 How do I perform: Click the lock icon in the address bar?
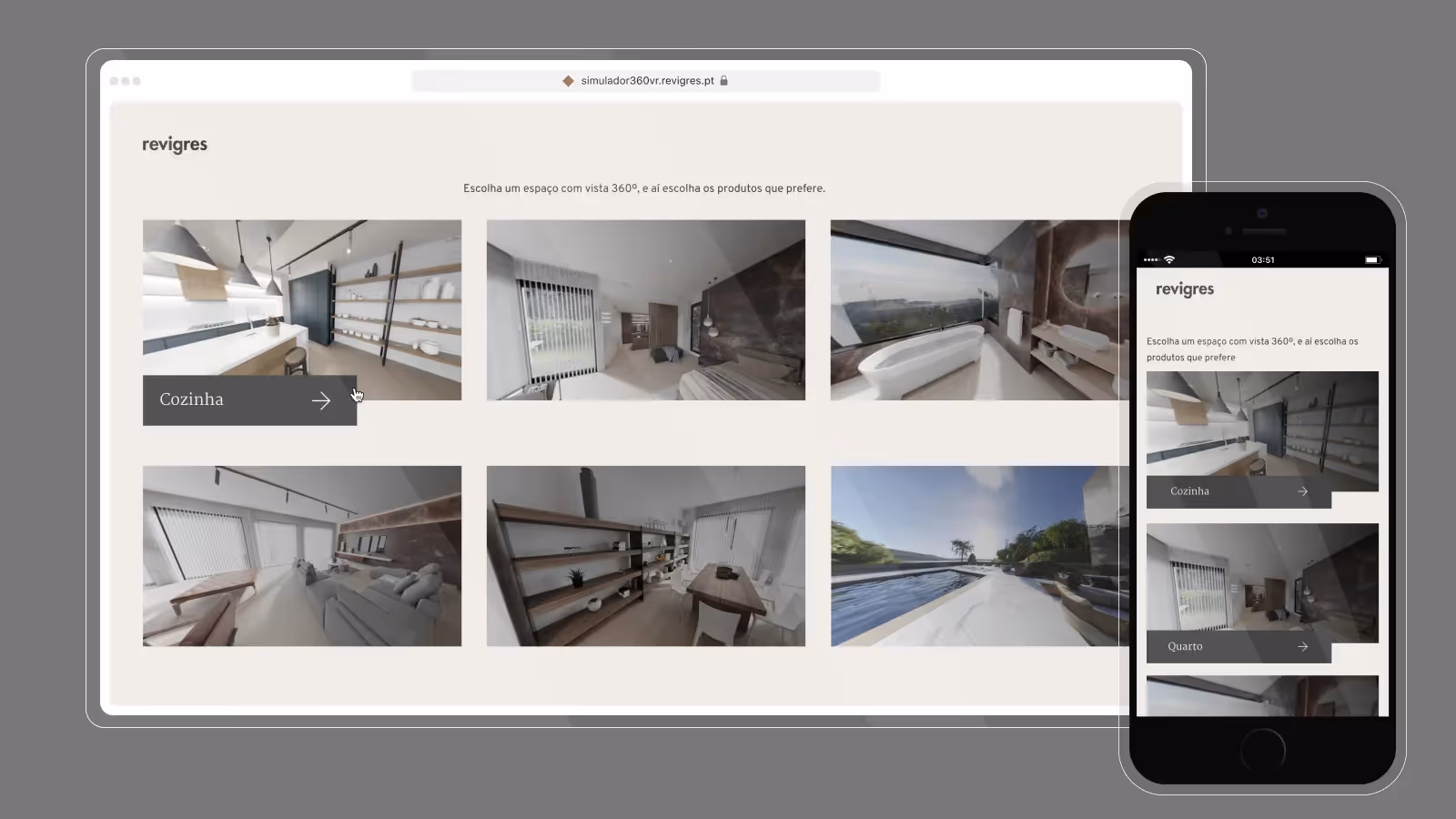point(723,81)
